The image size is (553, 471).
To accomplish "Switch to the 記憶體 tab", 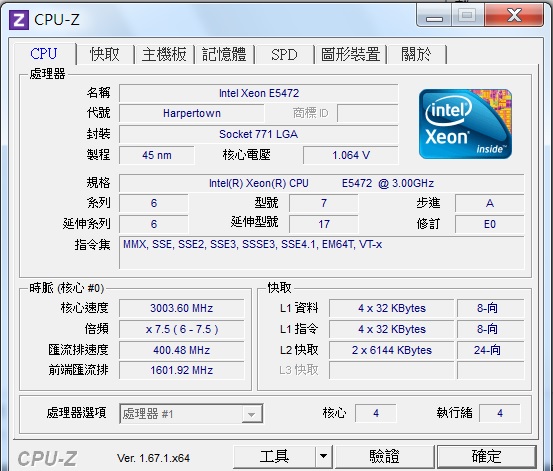I will pyautogui.click(x=224, y=54).
